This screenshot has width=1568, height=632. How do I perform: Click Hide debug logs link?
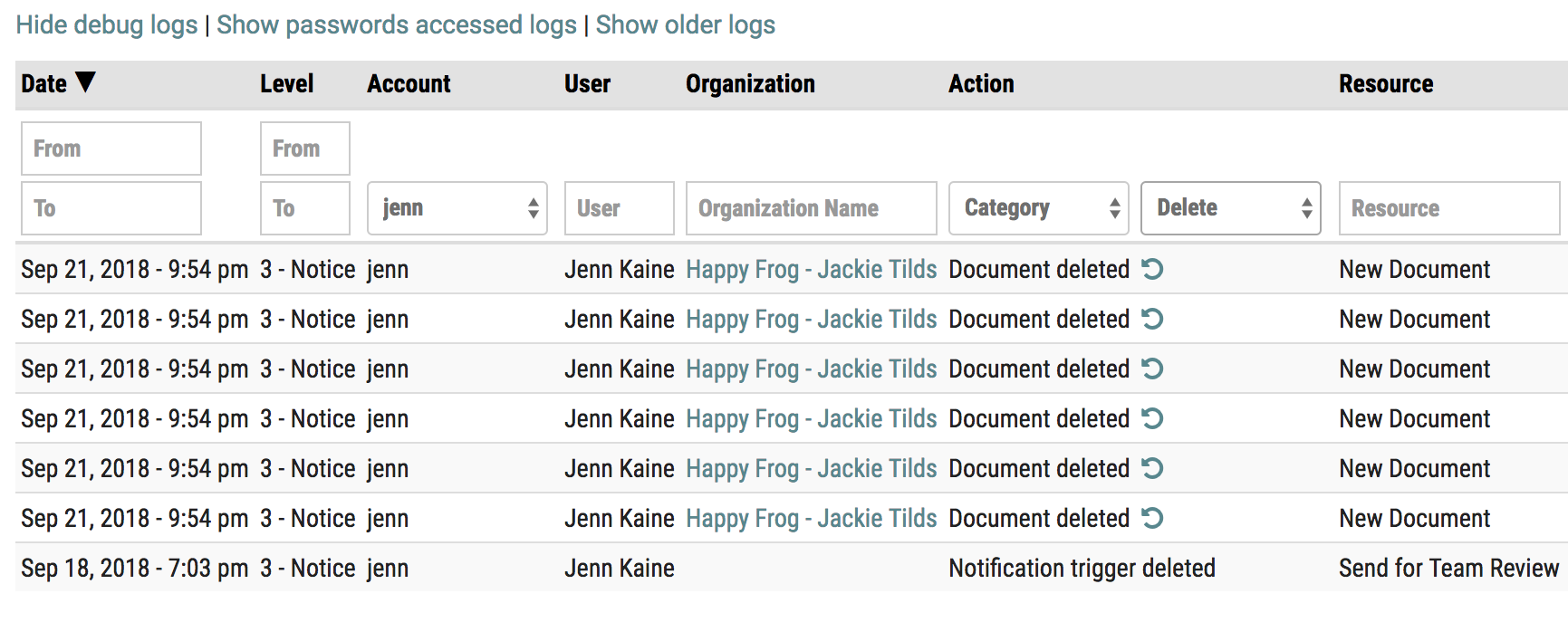(x=107, y=24)
